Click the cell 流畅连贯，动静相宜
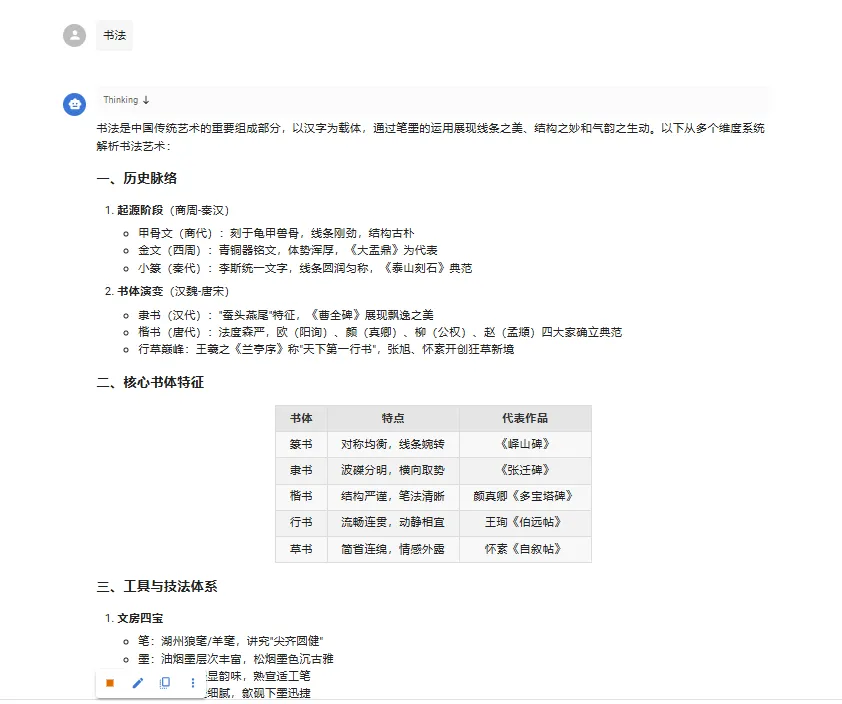Screen dimensions: 842x704 [x=393, y=522]
